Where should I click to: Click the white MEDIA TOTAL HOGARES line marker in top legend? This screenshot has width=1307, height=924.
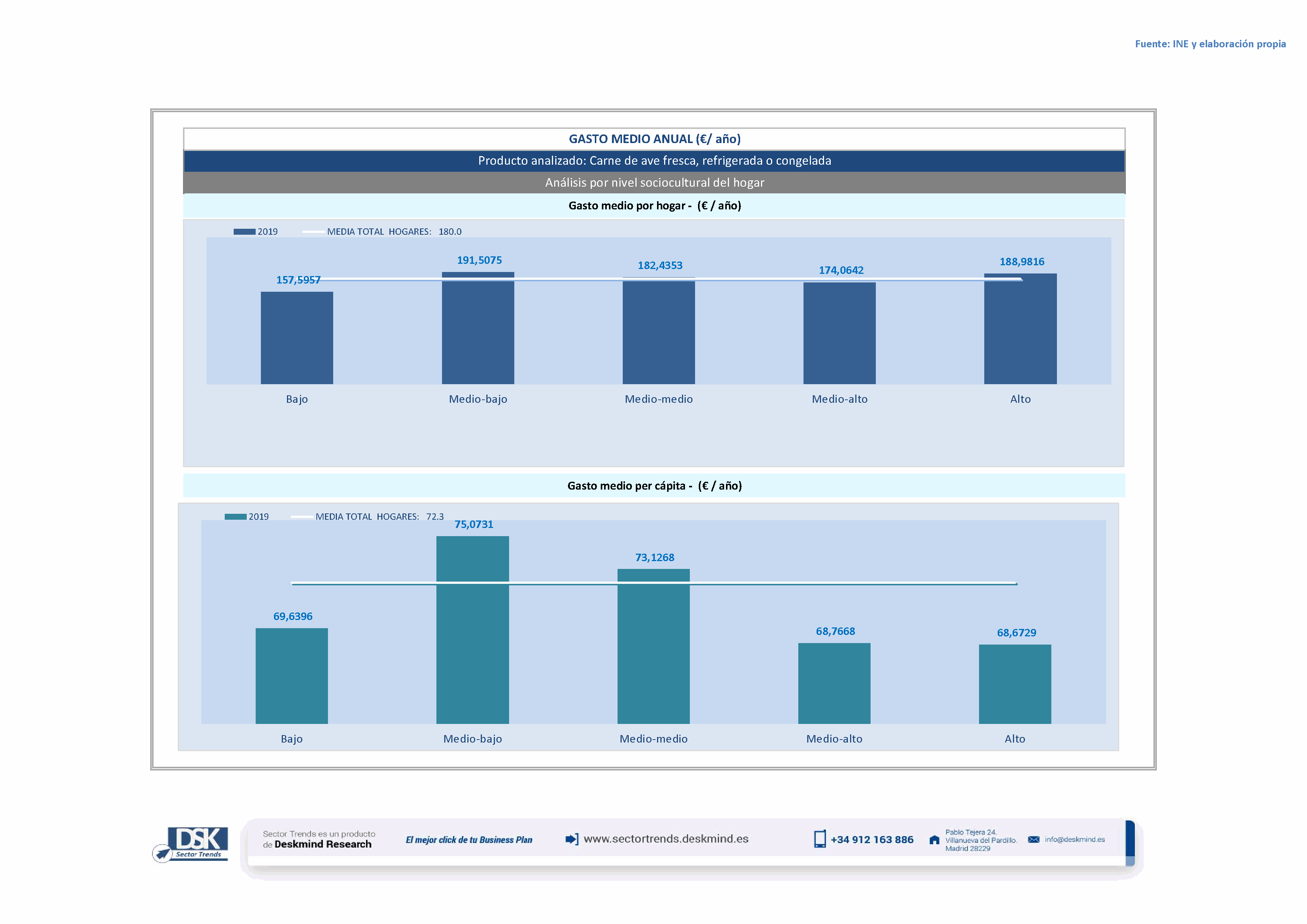[x=313, y=232]
